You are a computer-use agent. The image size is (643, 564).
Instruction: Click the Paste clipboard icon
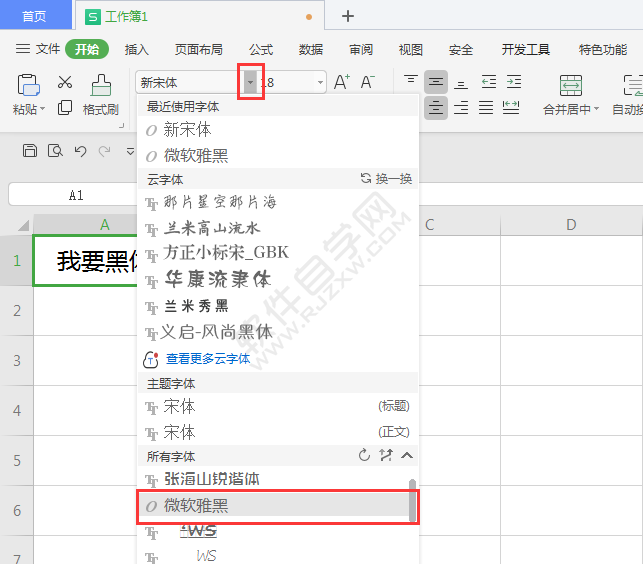[x=28, y=85]
